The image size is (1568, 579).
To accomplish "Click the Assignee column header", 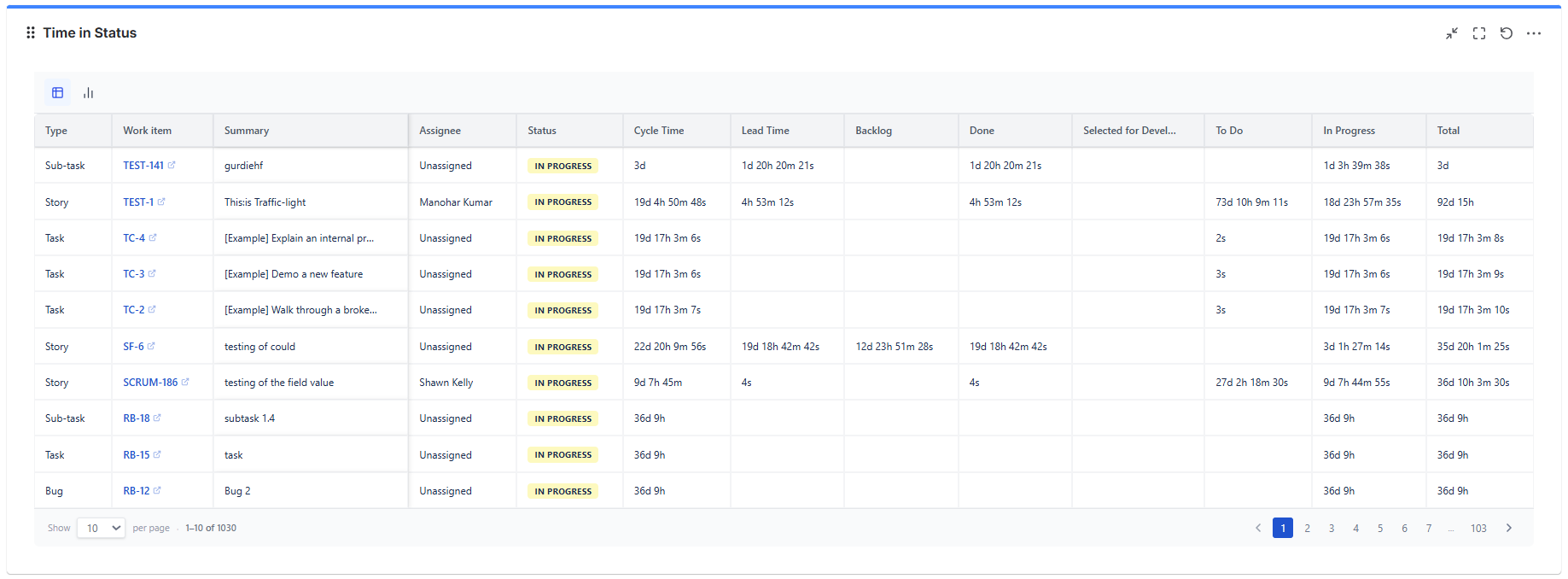I will coord(463,131).
